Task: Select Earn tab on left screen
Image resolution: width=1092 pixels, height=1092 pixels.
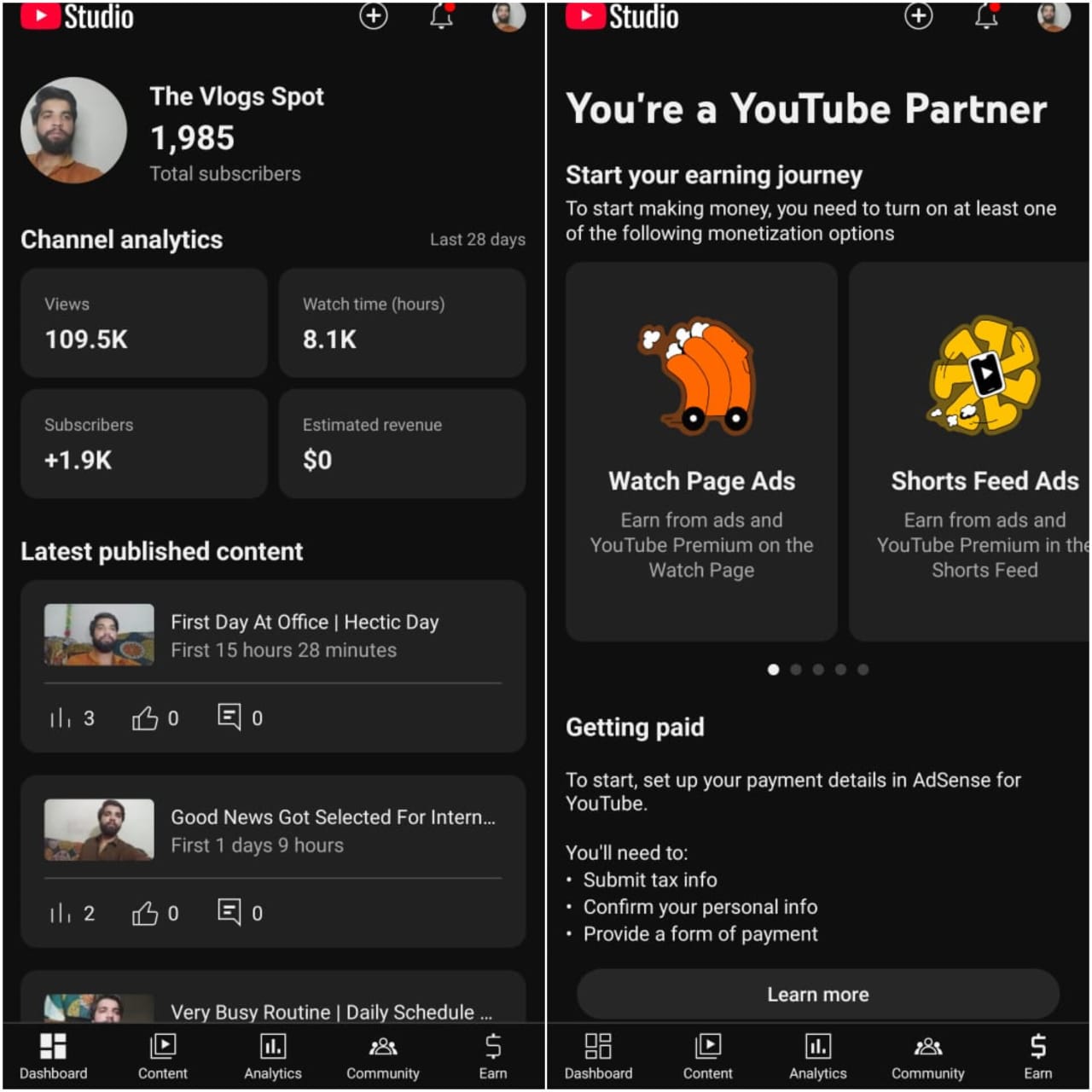Action: click(493, 1056)
